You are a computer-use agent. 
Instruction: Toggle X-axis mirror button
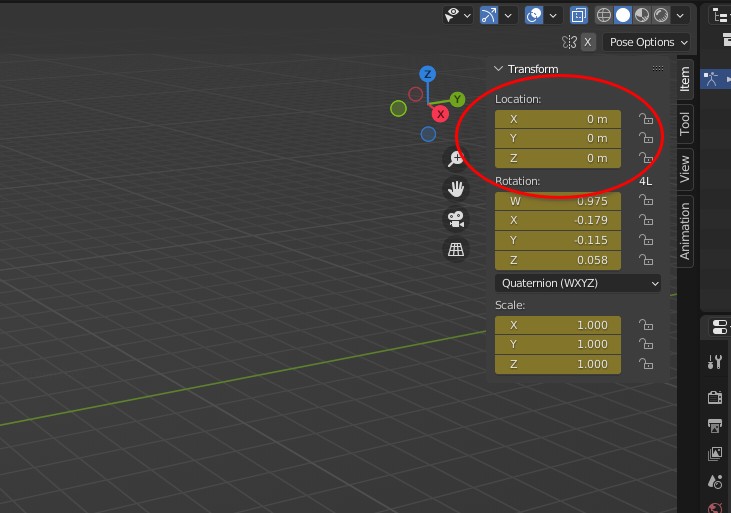tap(588, 42)
